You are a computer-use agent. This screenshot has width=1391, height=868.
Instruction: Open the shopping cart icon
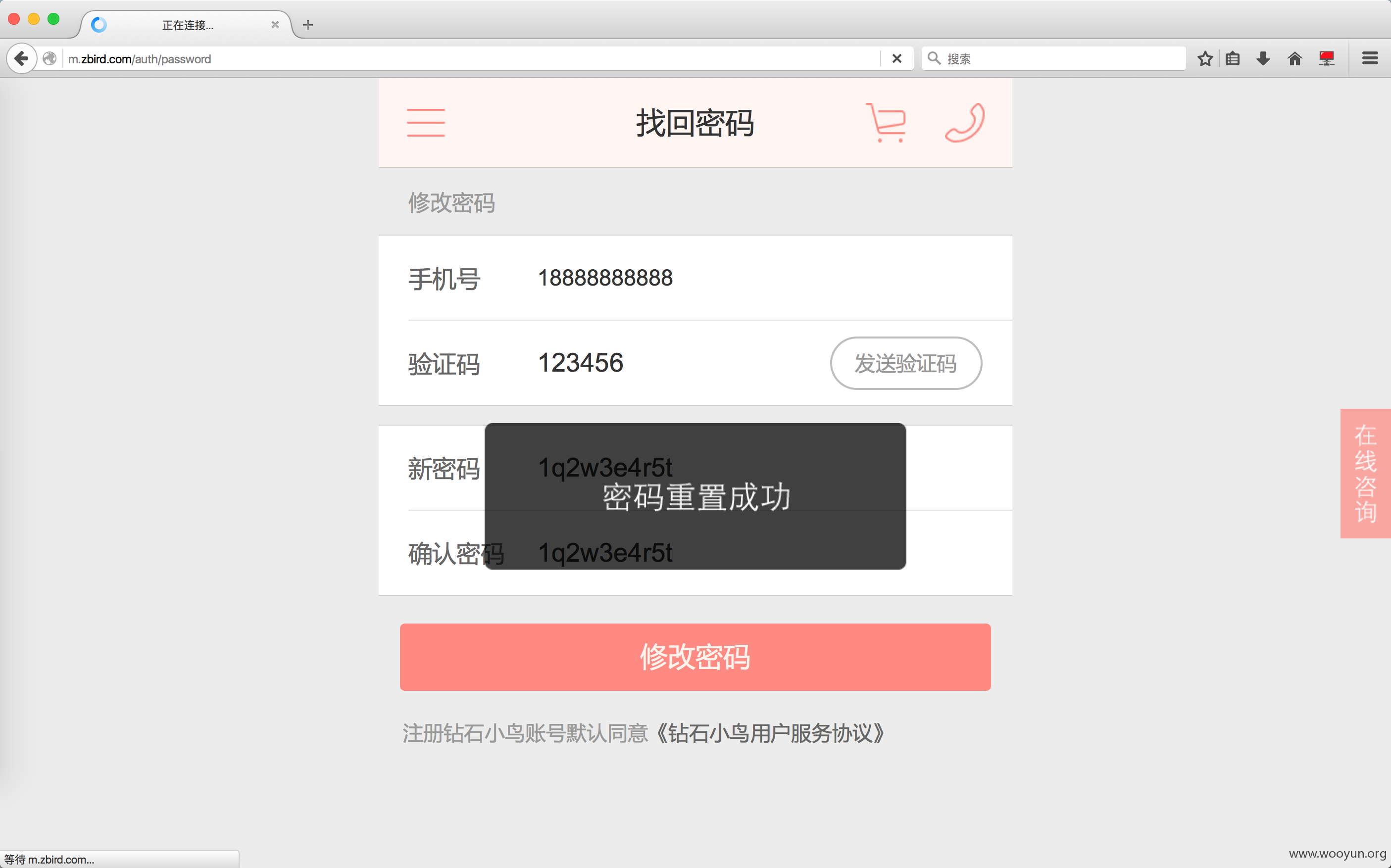click(886, 122)
